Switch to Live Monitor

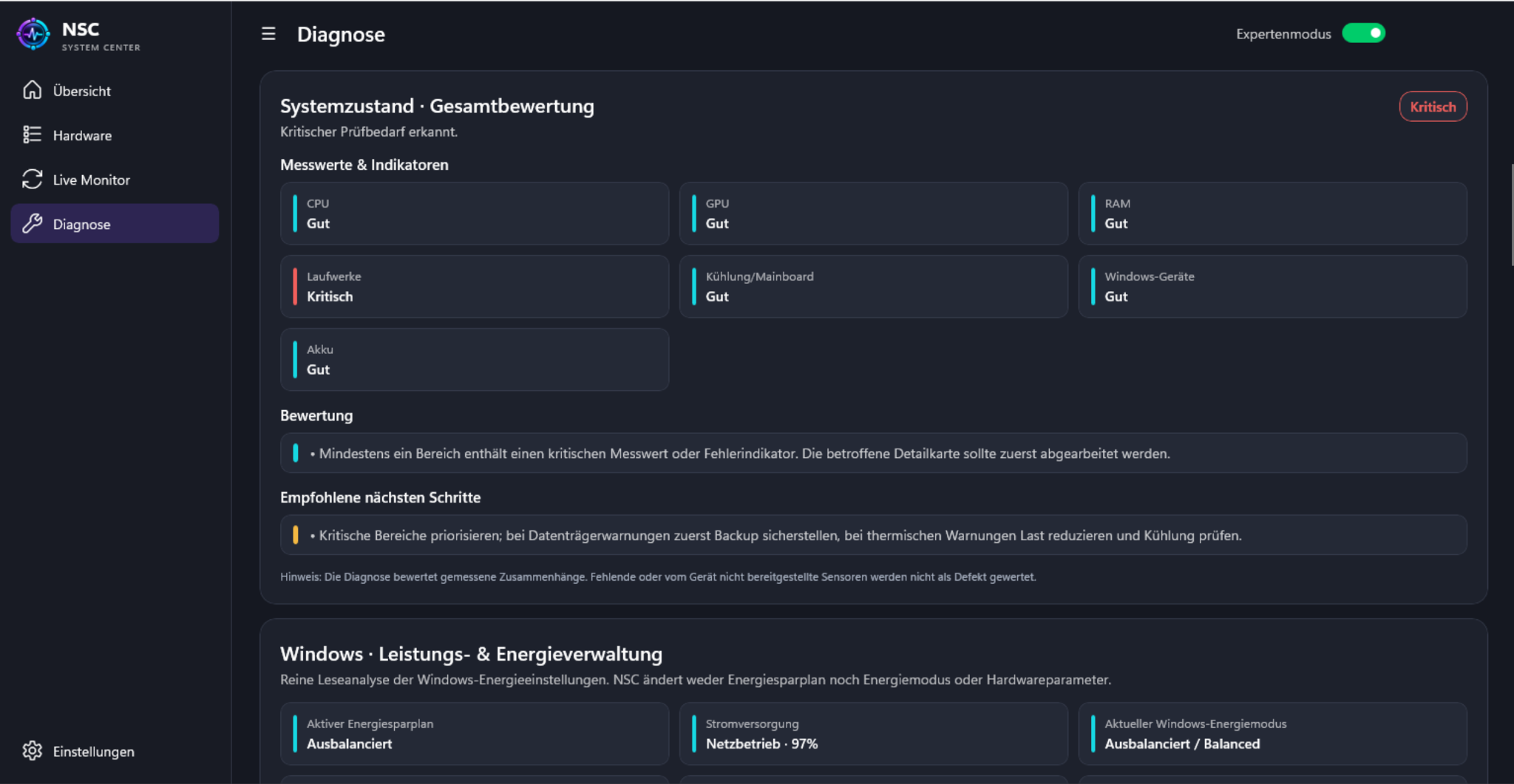(x=115, y=179)
